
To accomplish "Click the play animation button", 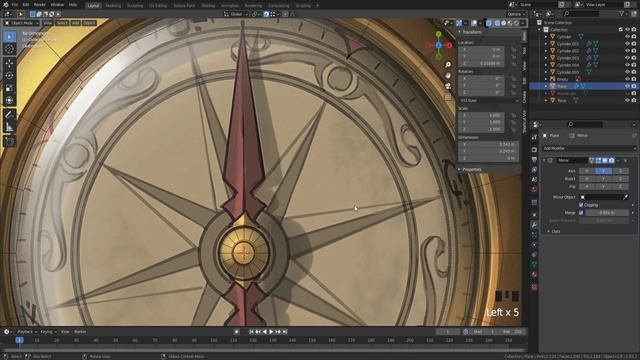I will click(x=271, y=332).
